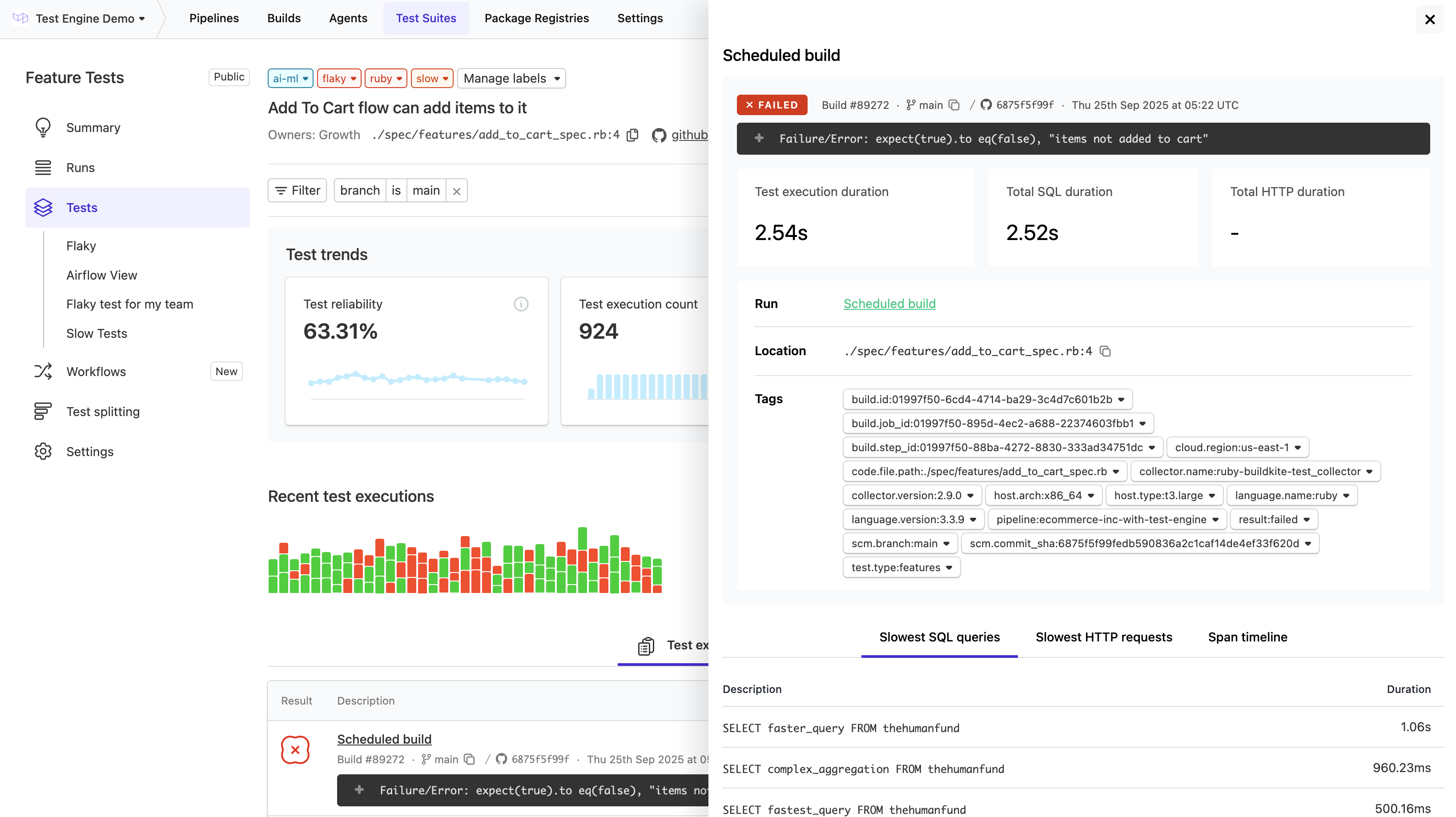Open the Manage labels dropdown

click(x=511, y=79)
